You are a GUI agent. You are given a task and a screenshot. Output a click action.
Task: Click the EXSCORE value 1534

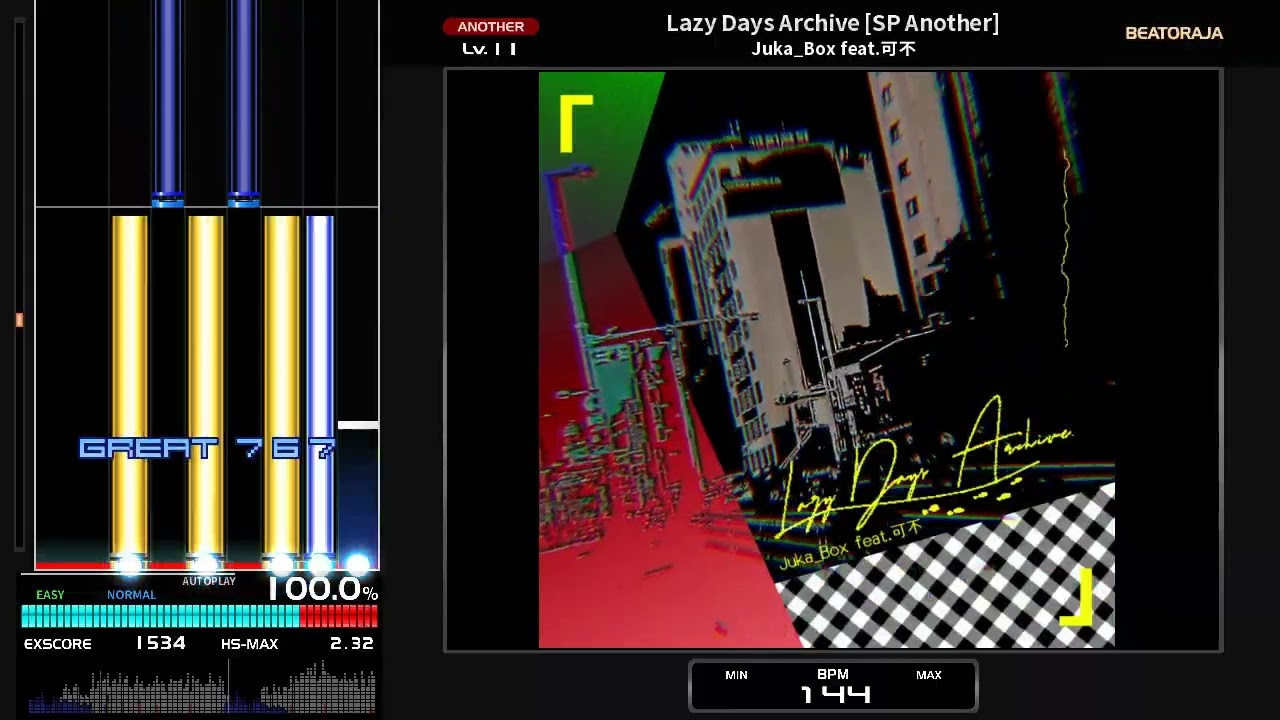click(x=161, y=643)
